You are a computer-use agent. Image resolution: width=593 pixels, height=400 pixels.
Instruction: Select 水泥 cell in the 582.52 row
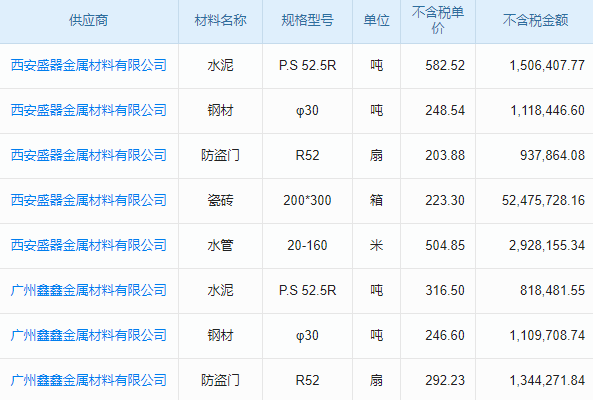pos(220,65)
